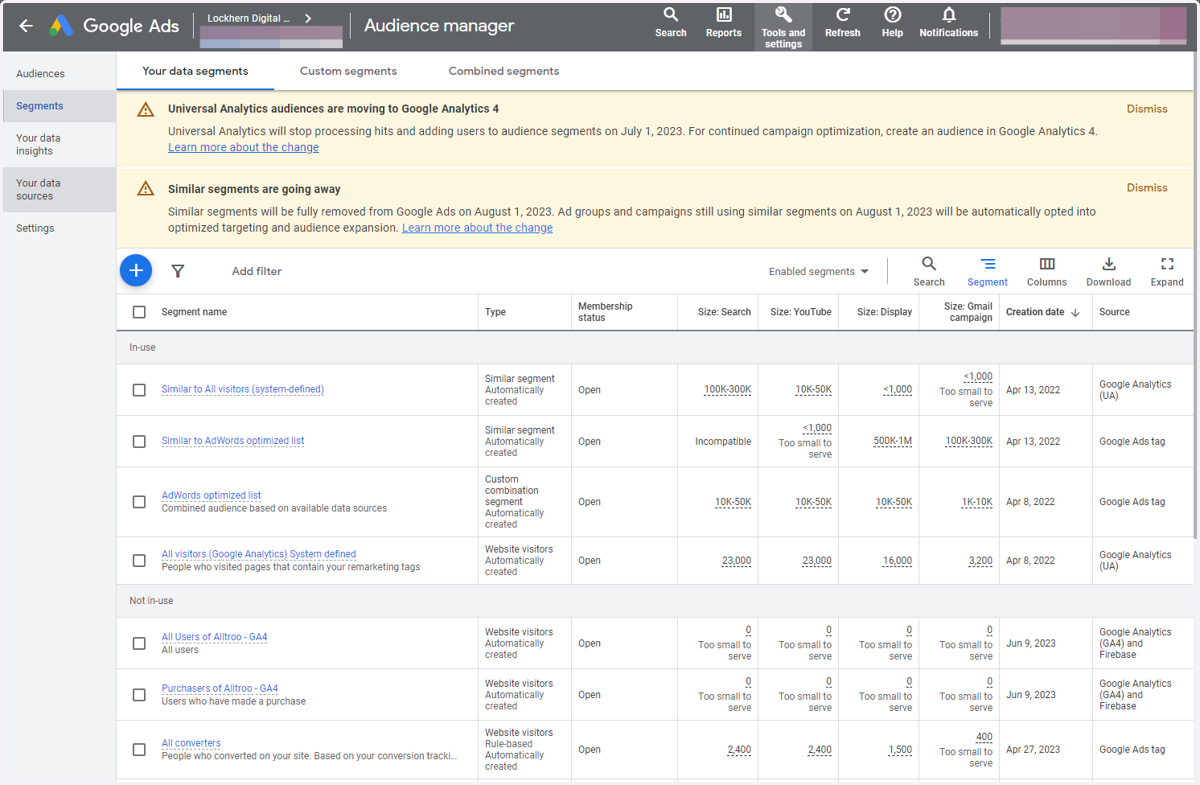Open Learn more link in the Similar segments notice
1200x785 pixels.
coord(477,228)
